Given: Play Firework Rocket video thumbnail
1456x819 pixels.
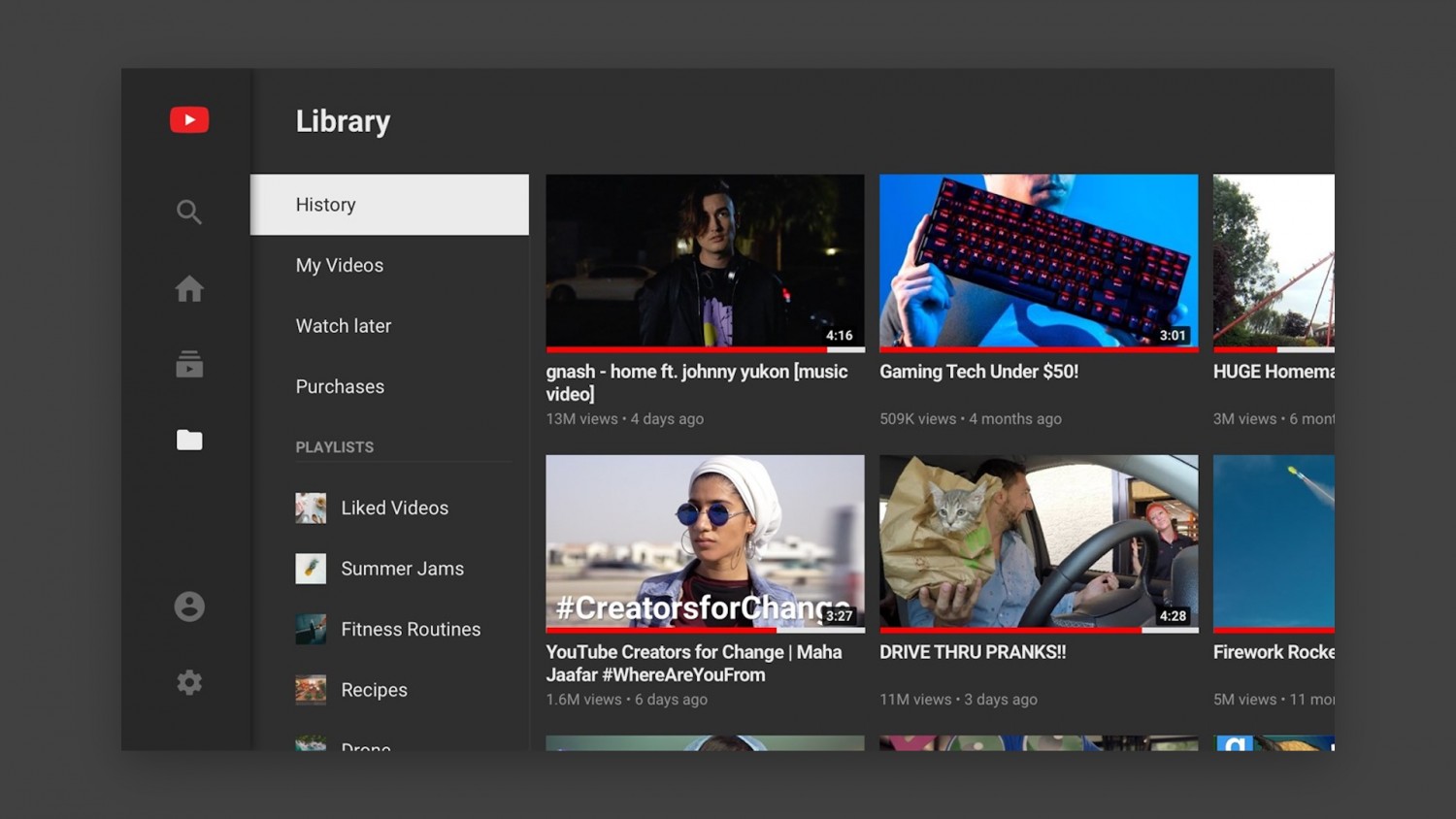Looking at the screenshot, I should point(1274,541).
